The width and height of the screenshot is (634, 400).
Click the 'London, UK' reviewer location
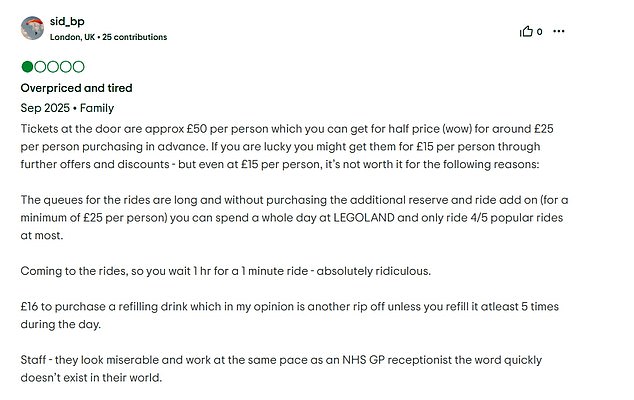(x=72, y=37)
